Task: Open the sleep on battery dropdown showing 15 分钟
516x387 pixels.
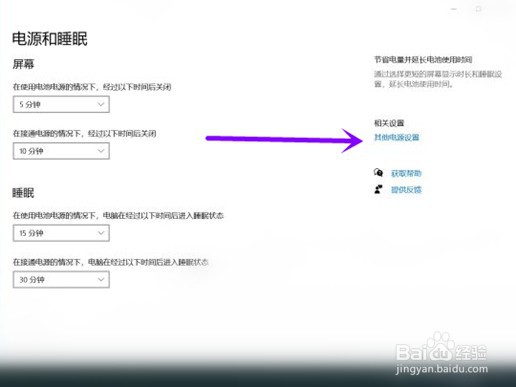Action: [61, 233]
